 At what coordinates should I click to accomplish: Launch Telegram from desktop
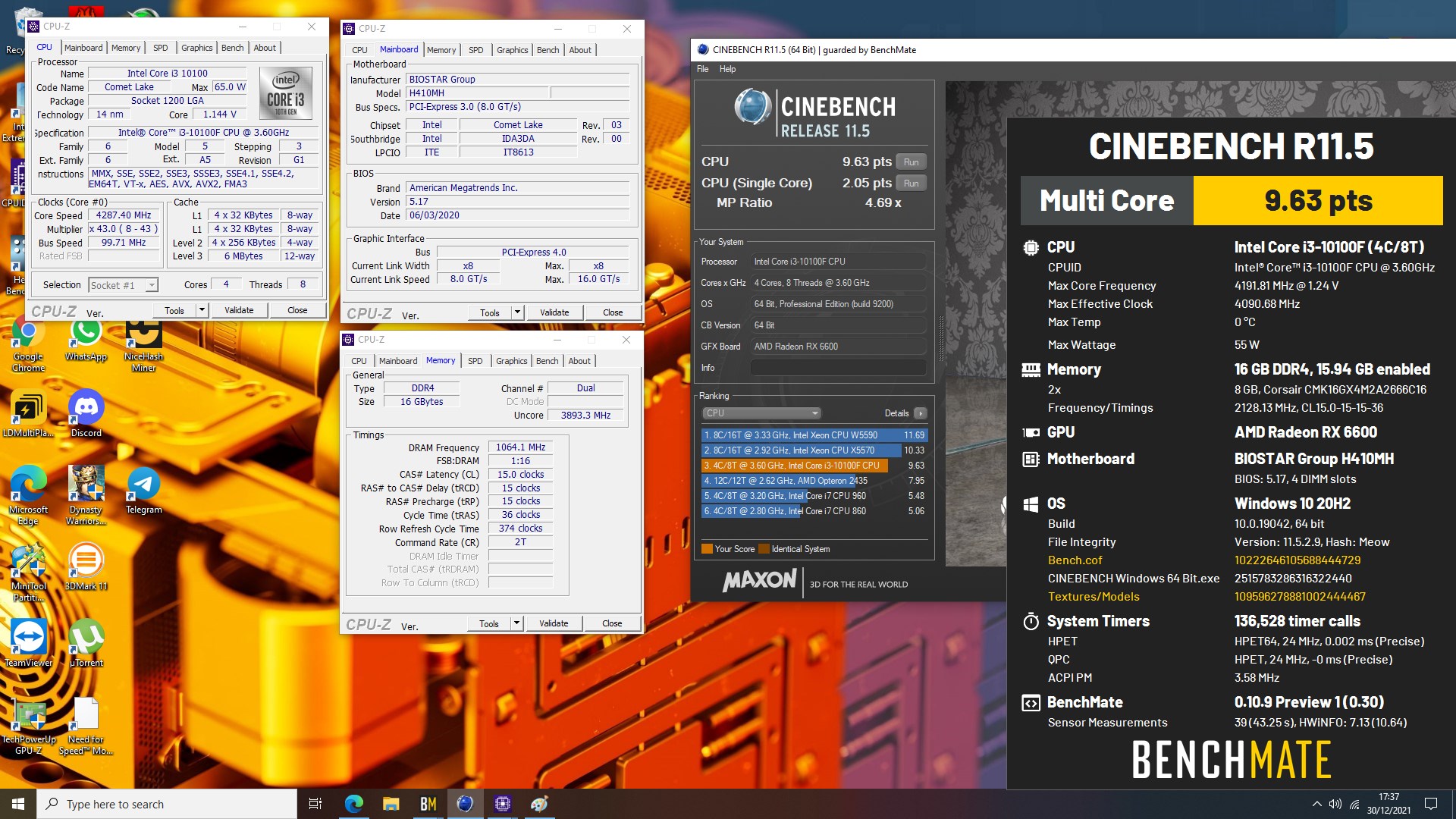[143, 491]
